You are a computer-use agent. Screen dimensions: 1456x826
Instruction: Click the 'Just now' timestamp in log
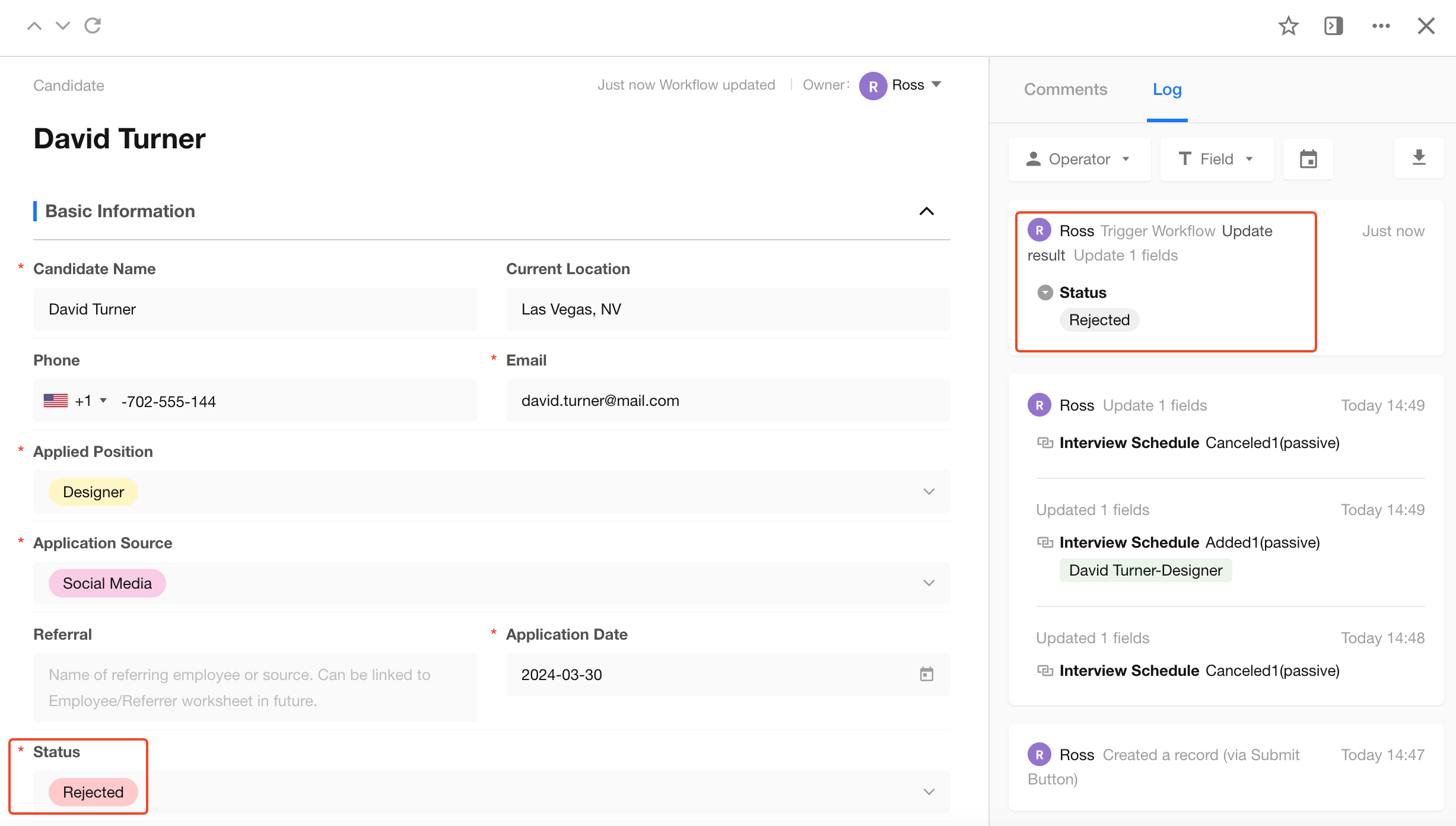pos(1393,231)
